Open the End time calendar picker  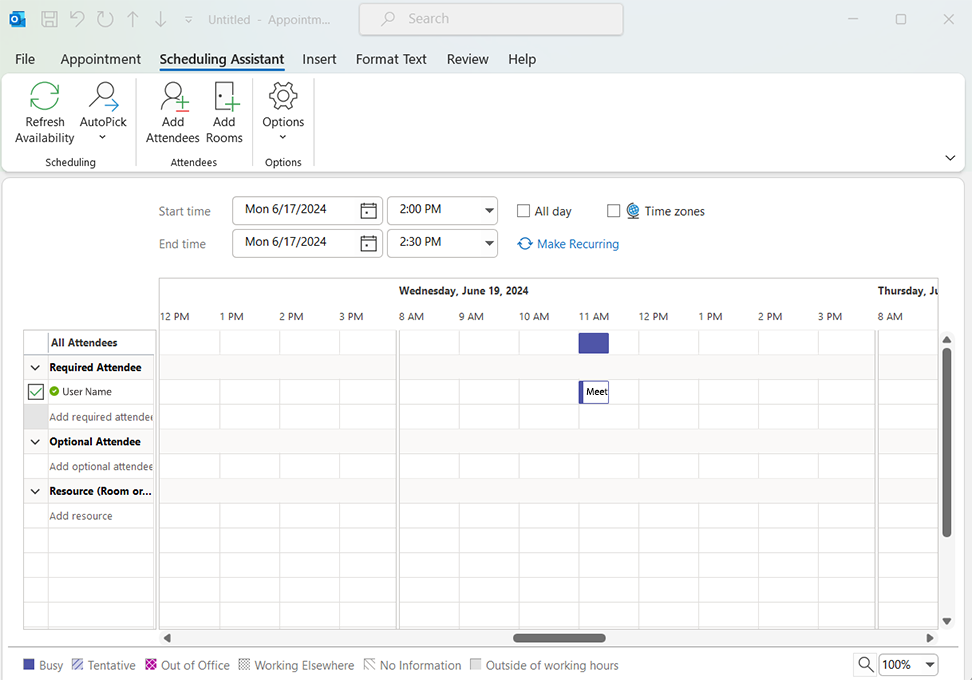(x=368, y=243)
